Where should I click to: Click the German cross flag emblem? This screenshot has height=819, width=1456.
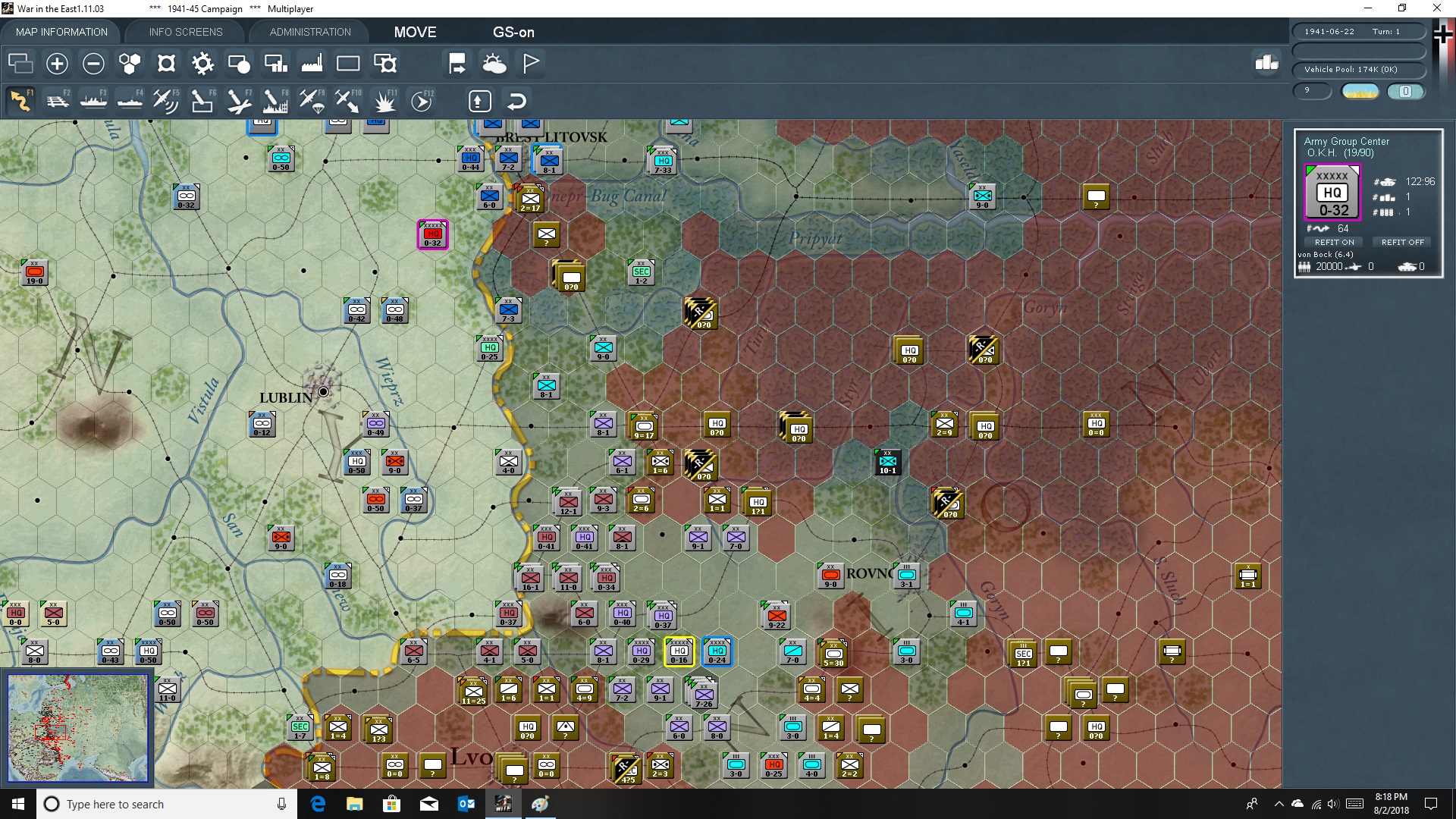coord(1442,34)
